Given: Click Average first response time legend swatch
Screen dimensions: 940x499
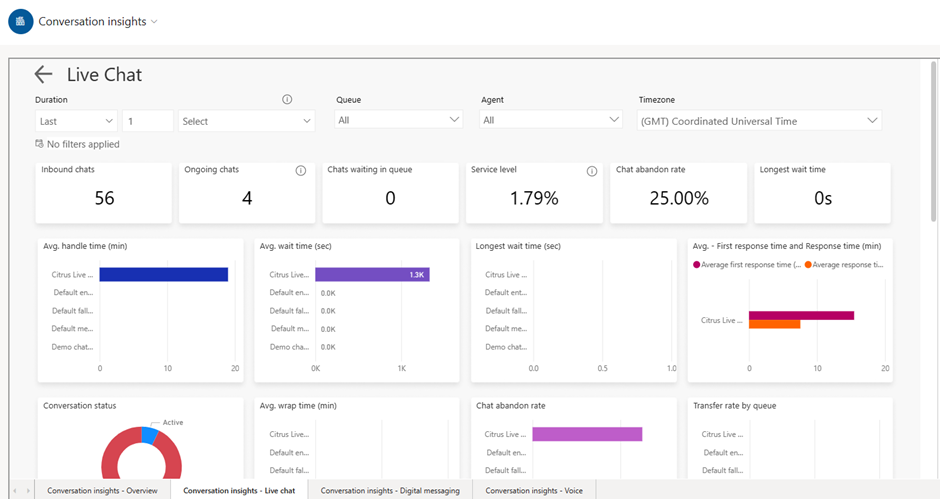Looking at the screenshot, I should click(697, 265).
